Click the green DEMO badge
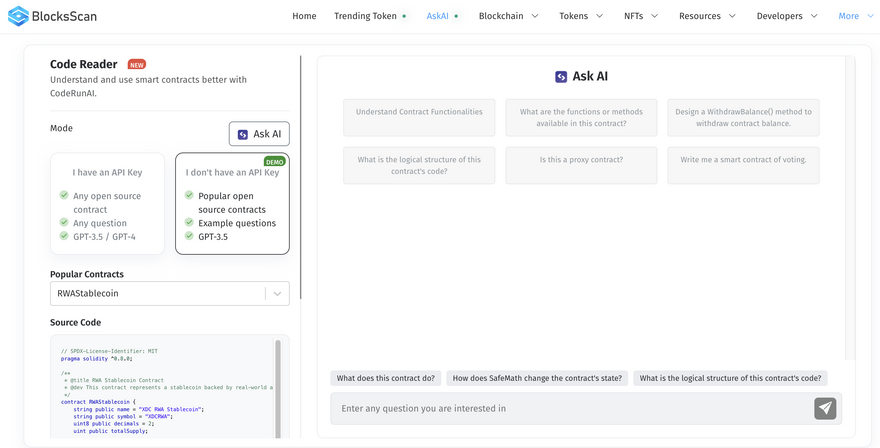The image size is (880, 448). pyautogui.click(x=275, y=161)
